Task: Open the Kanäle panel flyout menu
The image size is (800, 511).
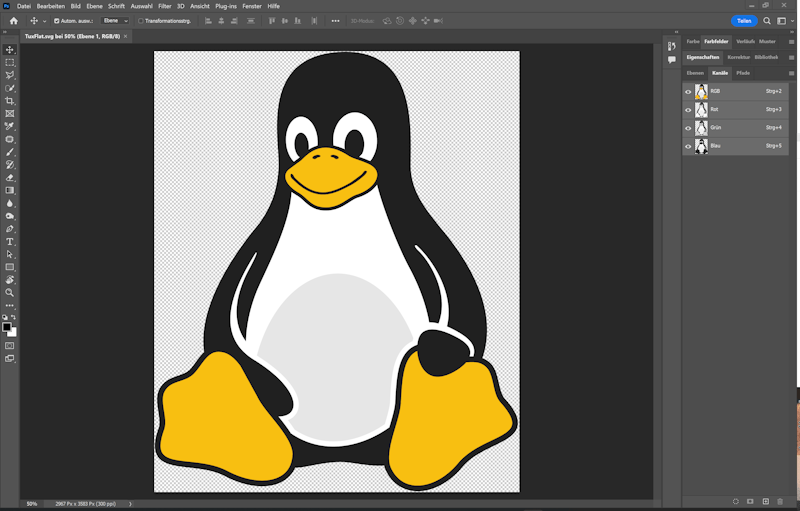Action: (791, 73)
